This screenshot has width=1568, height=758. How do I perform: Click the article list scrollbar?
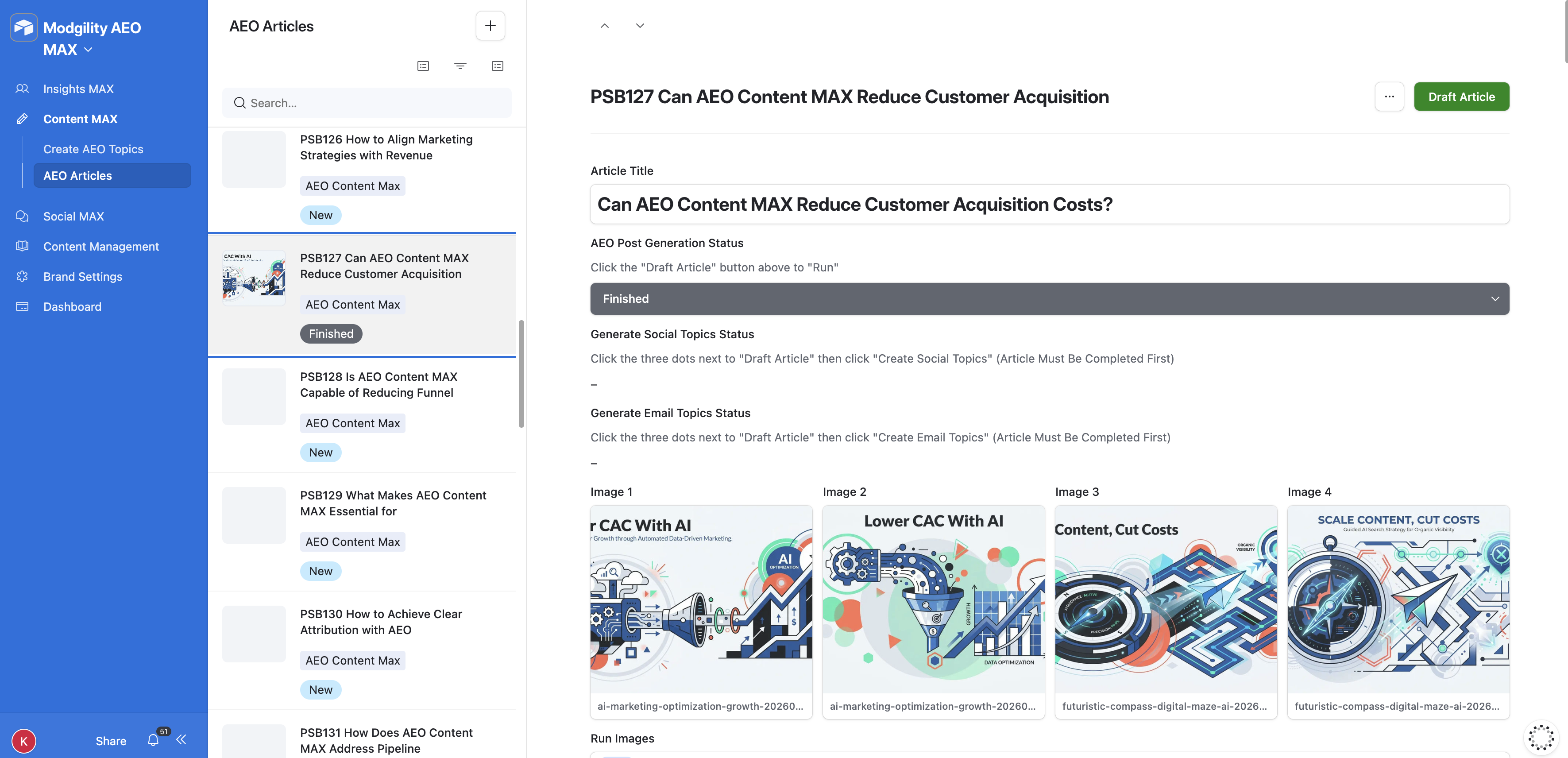(521, 374)
